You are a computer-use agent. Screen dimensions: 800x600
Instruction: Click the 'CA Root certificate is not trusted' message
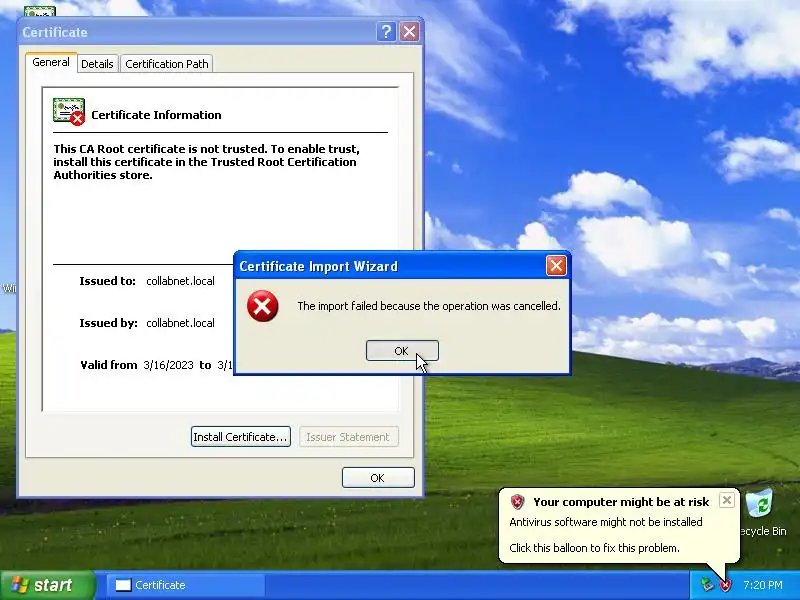(x=206, y=162)
